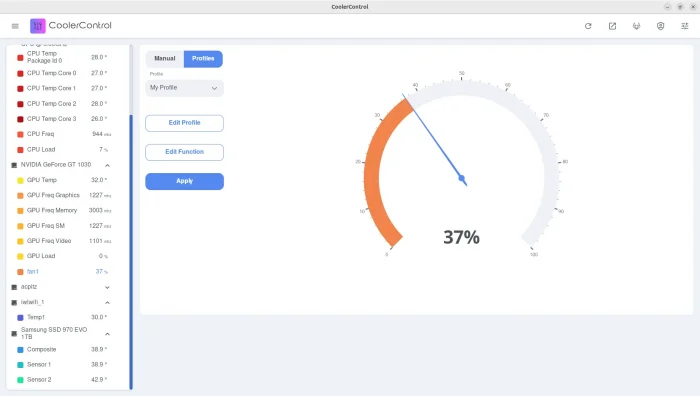The image size is (700, 396).
Task: Click the Edit Function button
Action: point(184,152)
